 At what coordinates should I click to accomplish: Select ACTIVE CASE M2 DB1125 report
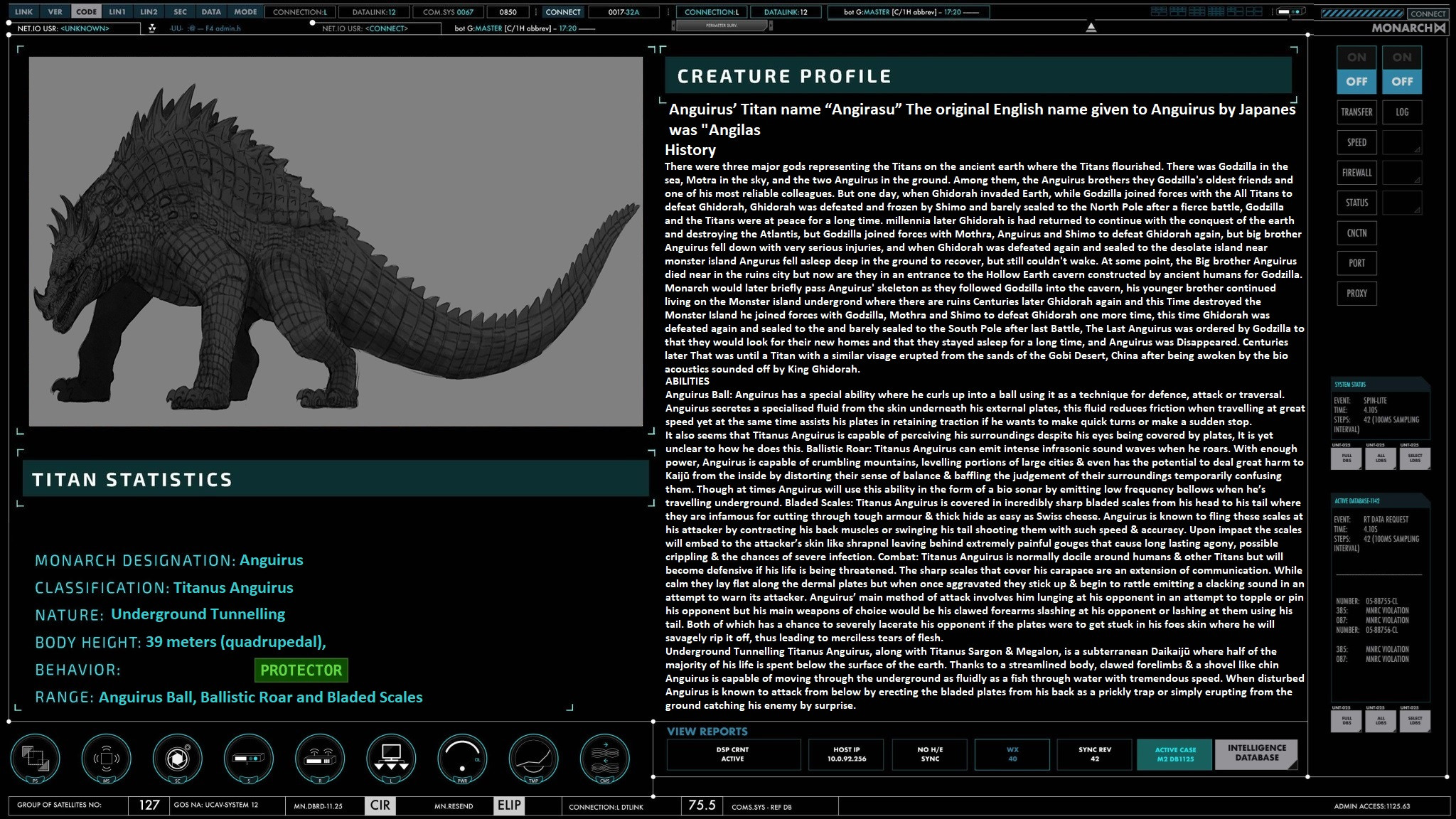pos(1175,754)
